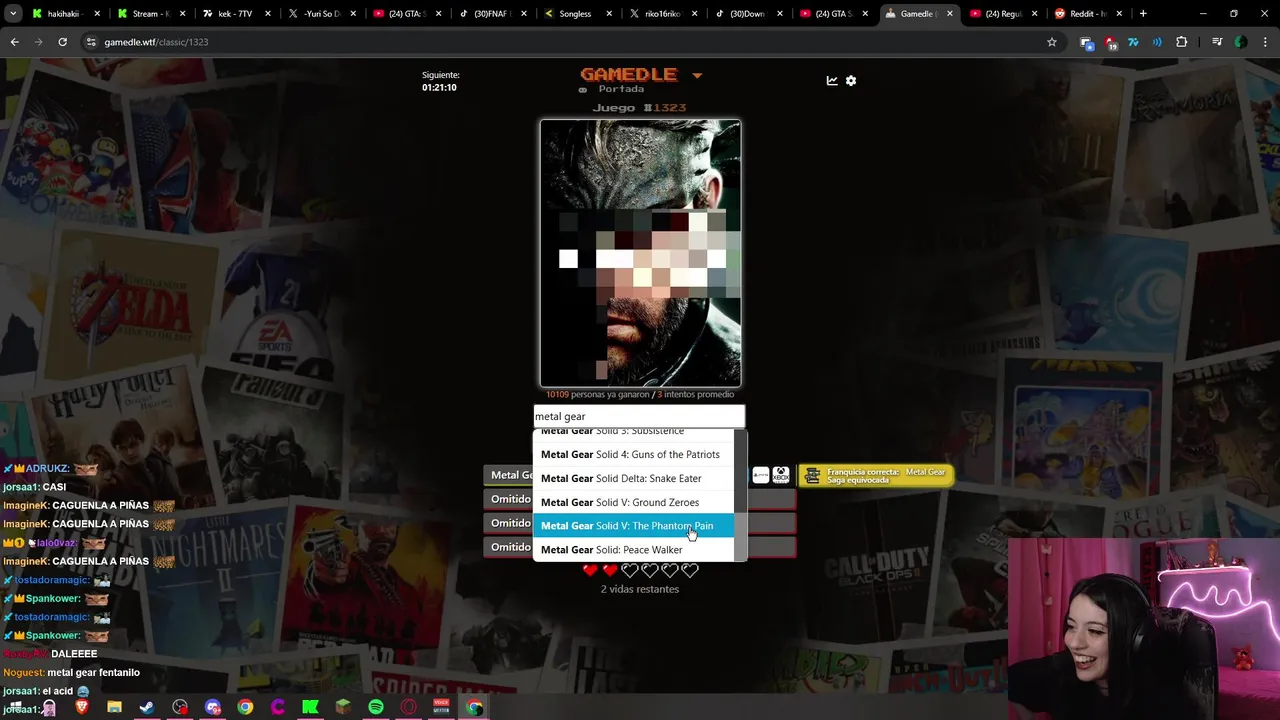Switch to the -Yuri So D X tab

click(x=322, y=14)
